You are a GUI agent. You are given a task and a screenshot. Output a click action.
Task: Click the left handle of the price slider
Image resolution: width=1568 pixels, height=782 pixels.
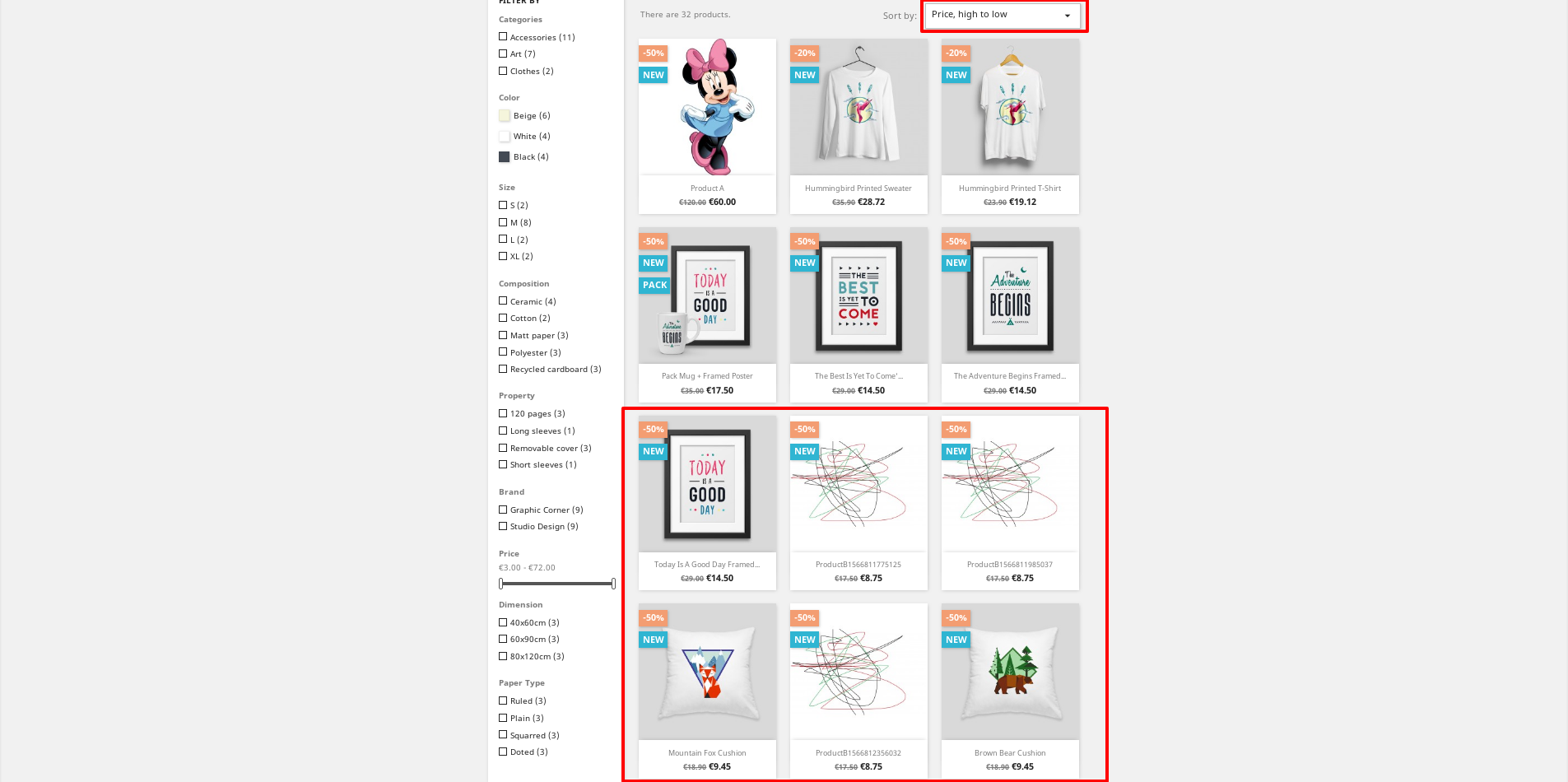pos(500,584)
